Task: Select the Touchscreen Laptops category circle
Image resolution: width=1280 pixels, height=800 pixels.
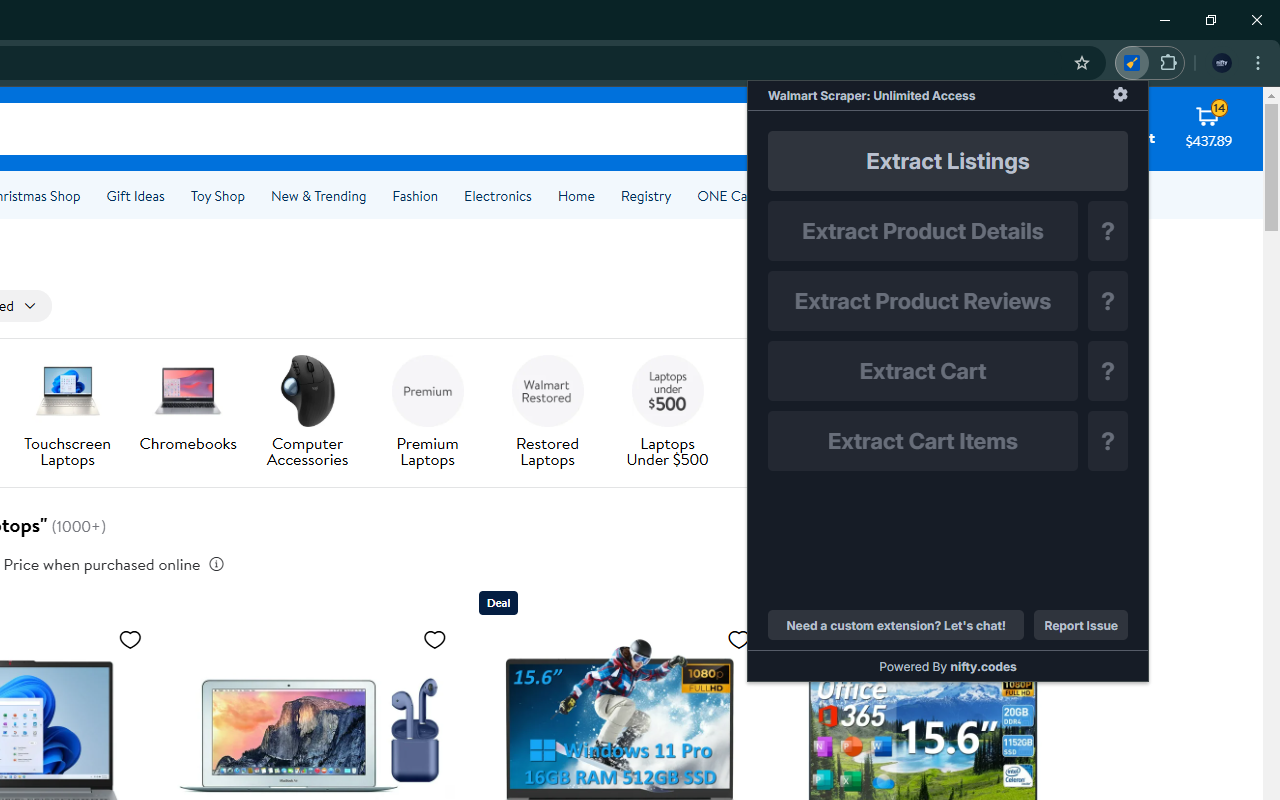Action: [x=67, y=391]
